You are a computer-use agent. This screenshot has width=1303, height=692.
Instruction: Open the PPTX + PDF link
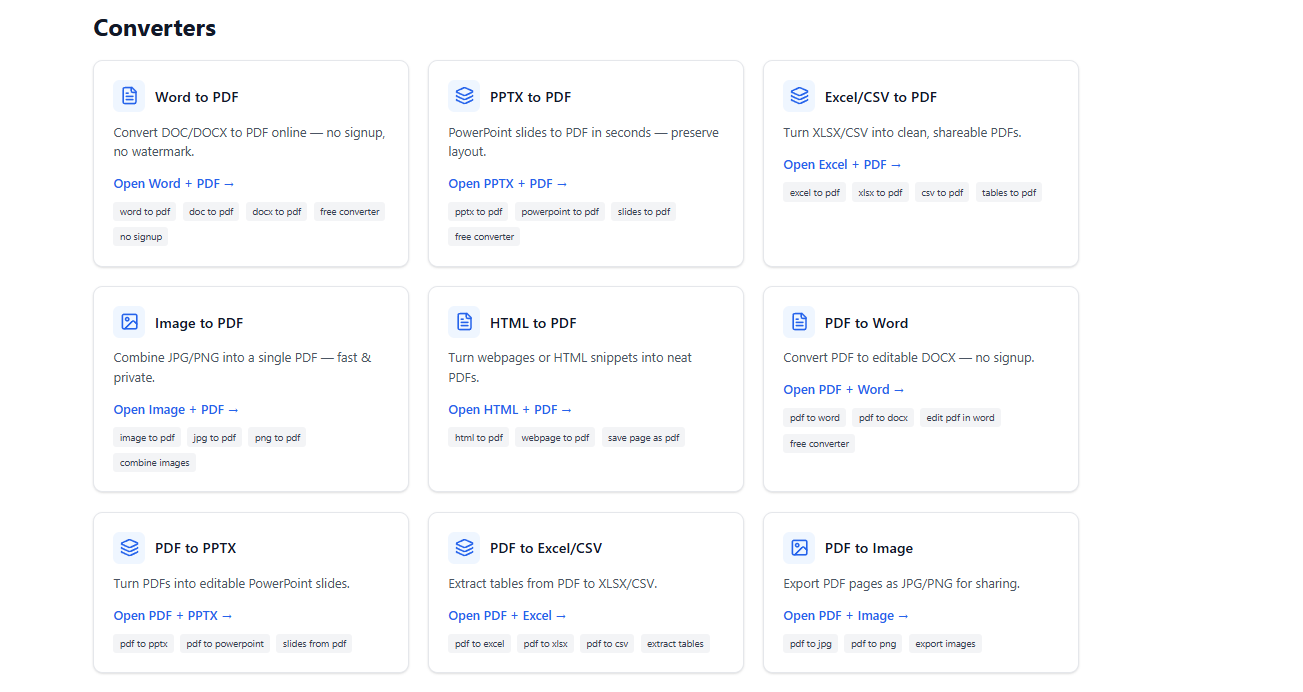click(x=508, y=184)
